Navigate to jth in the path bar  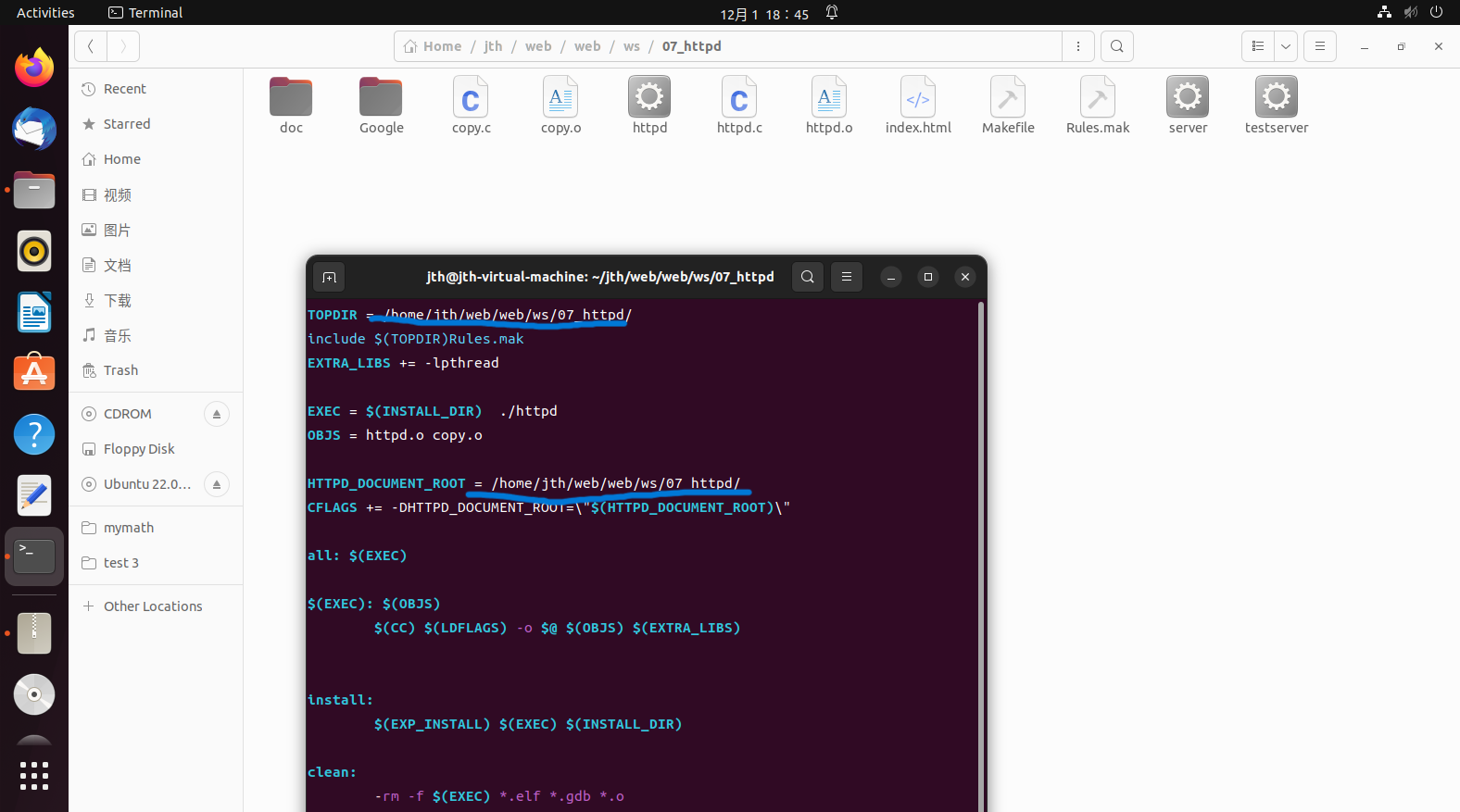coord(493,46)
